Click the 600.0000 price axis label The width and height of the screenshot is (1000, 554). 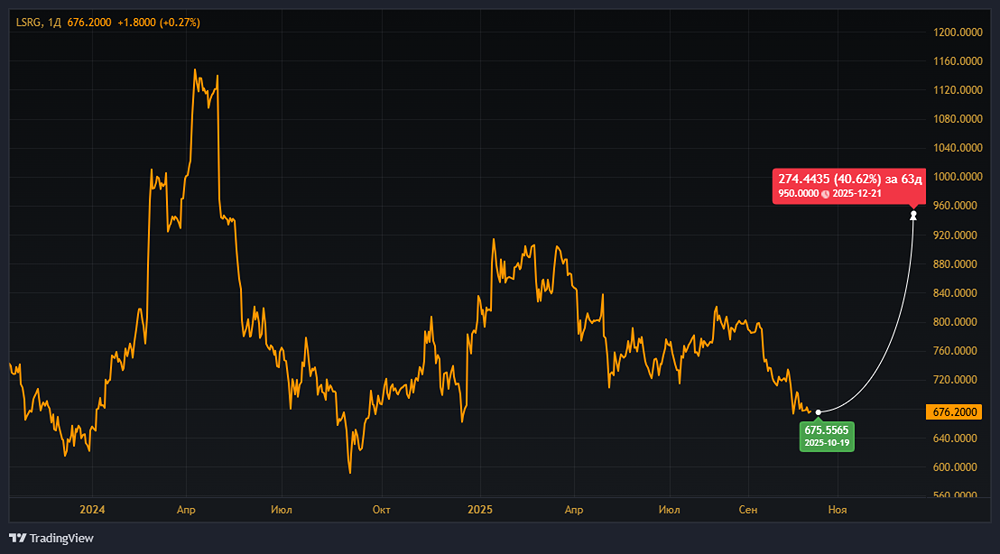point(955,467)
